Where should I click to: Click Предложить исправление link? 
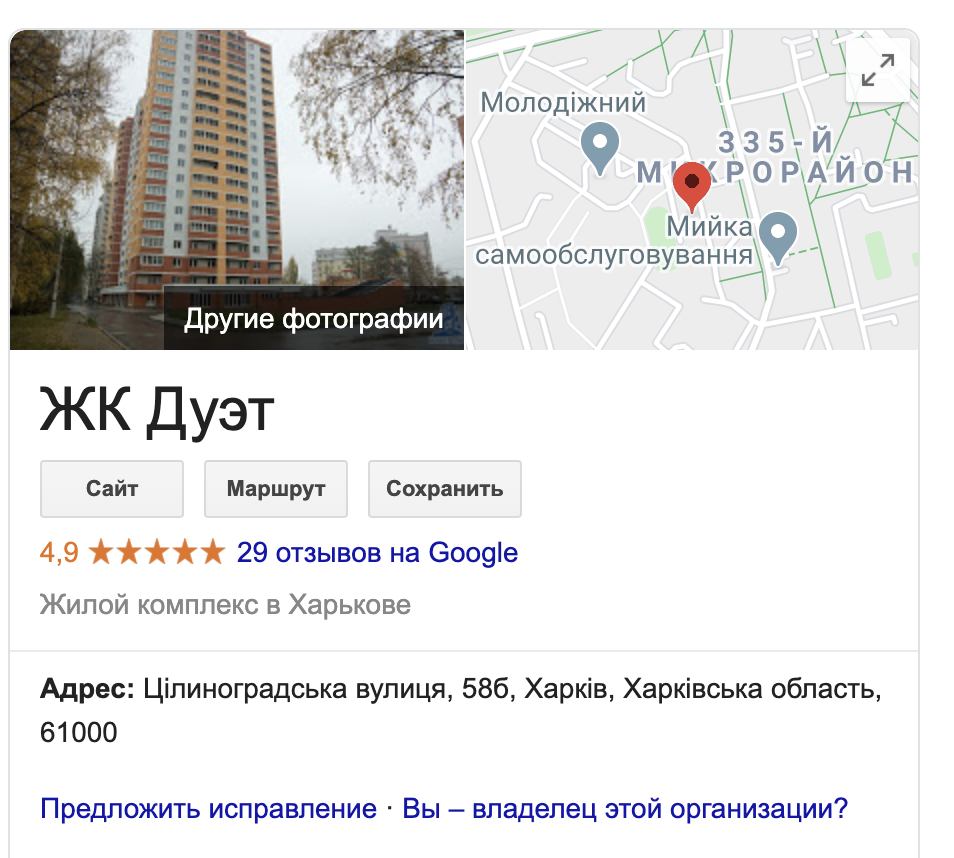208,809
